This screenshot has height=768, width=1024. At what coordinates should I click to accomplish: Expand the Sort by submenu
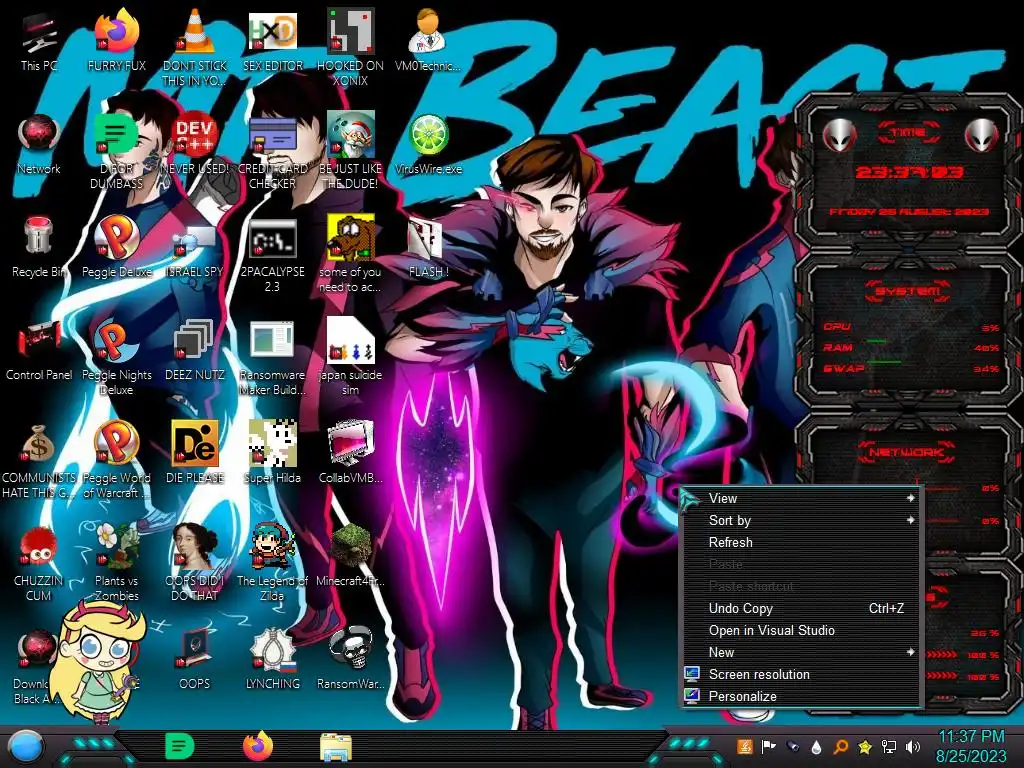[x=801, y=520]
